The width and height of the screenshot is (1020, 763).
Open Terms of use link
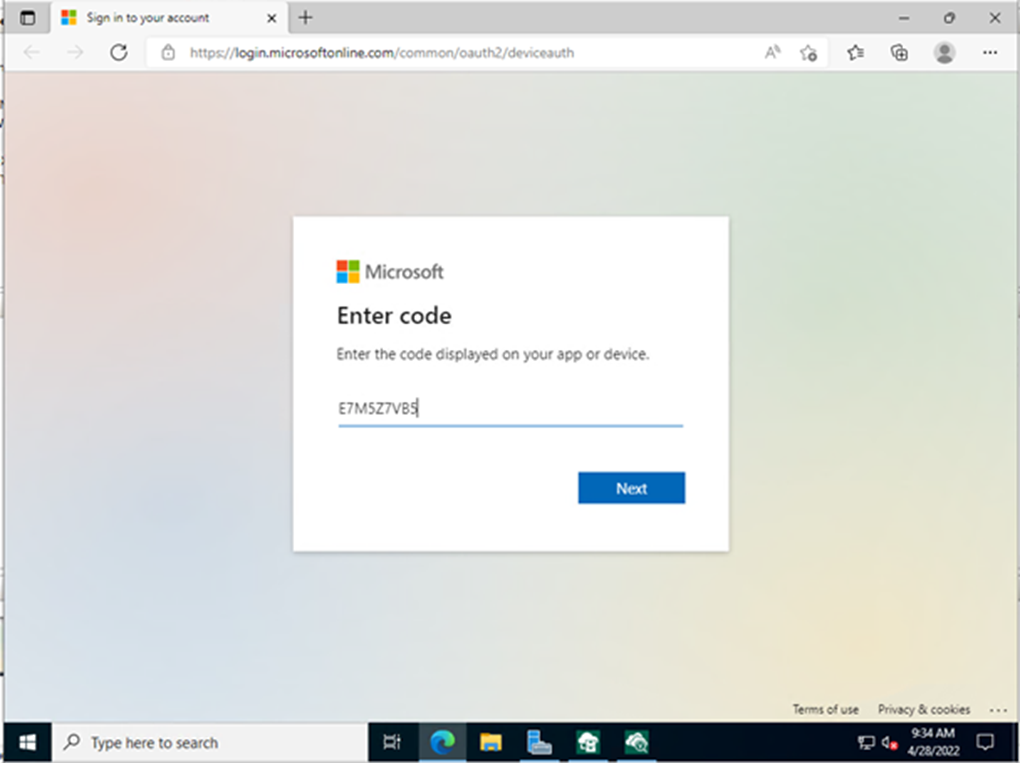click(825, 709)
